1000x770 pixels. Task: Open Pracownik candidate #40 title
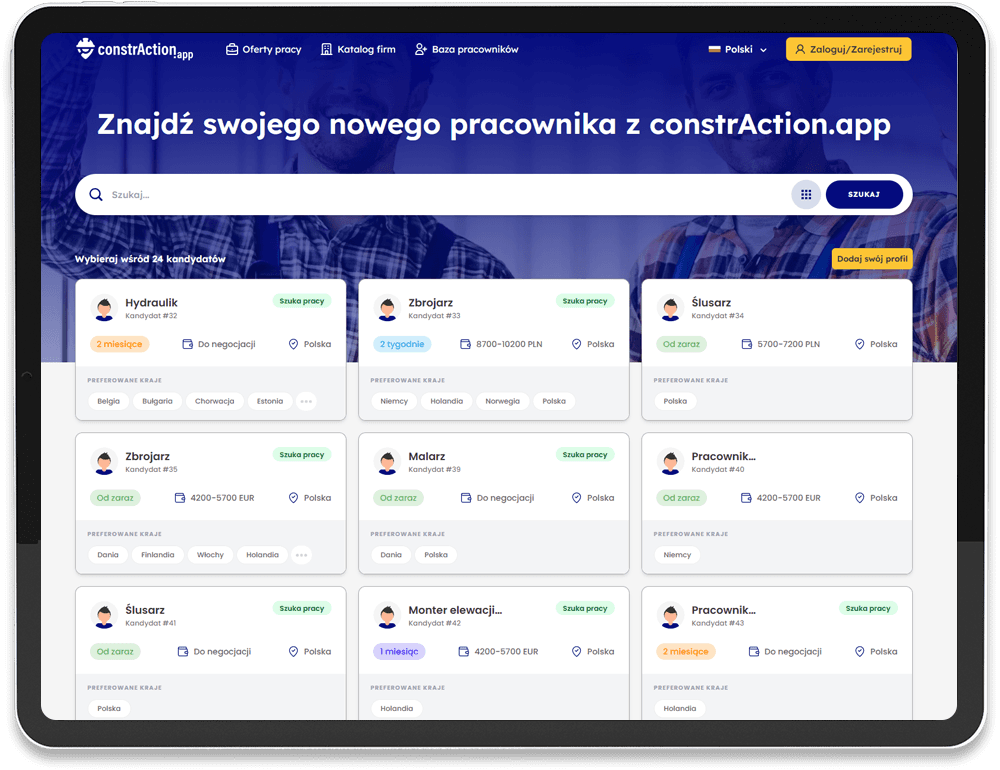[x=723, y=456]
